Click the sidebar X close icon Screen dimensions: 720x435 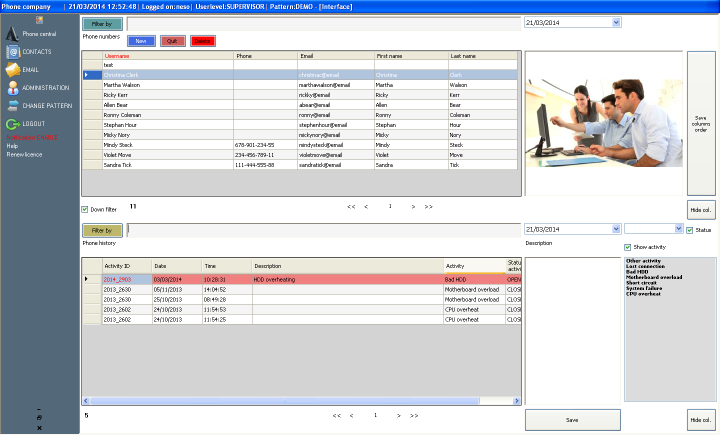(39, 428)
